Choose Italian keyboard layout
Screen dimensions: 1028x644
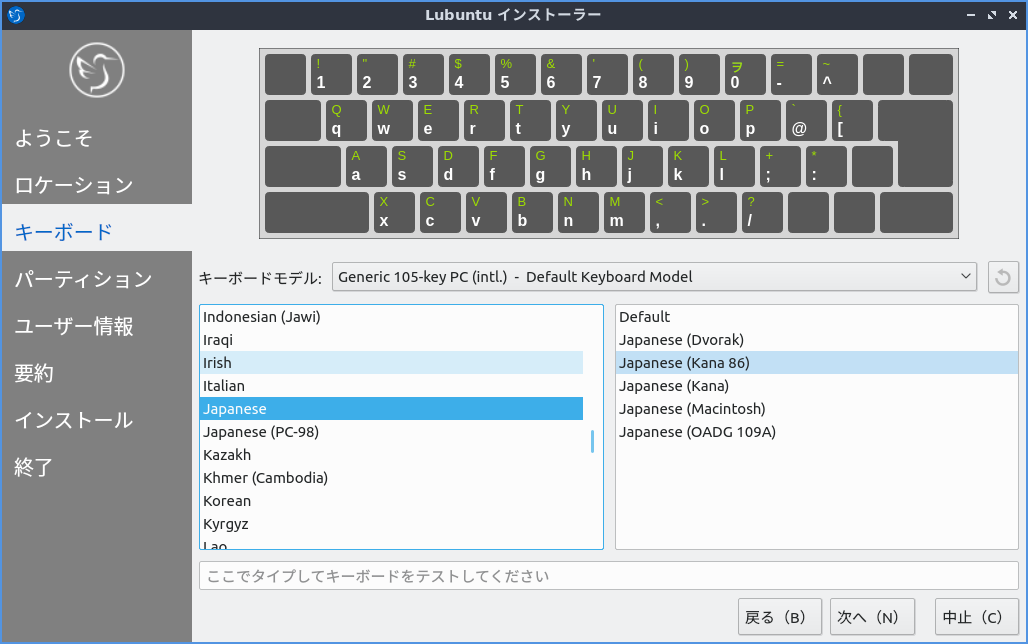tap(391, 386)
